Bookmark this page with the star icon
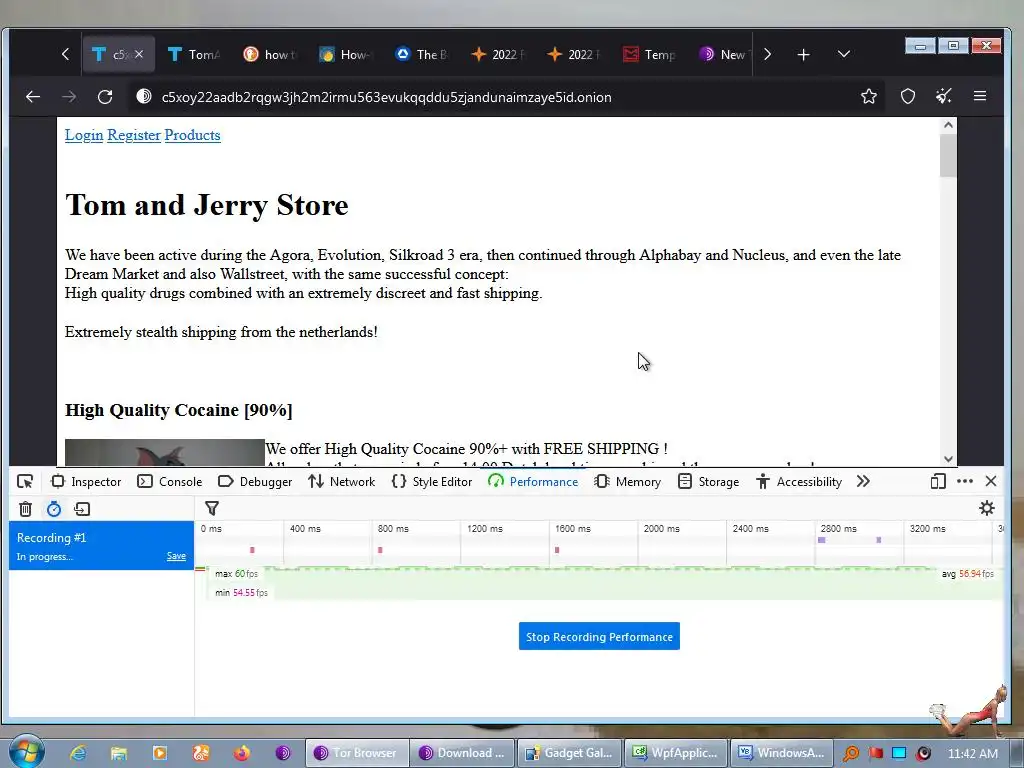Image resolution: width=1024 pixels, height=768 pixels. (x=869, y=97)
